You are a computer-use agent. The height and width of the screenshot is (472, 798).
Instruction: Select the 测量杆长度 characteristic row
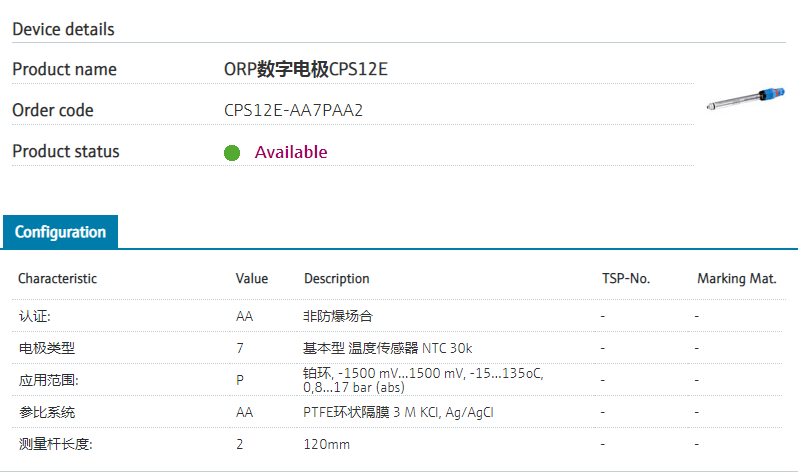(54, 444)
